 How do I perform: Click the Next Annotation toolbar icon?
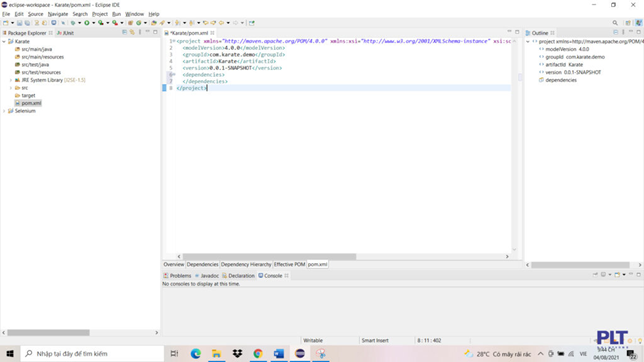[x=177, y=23]
